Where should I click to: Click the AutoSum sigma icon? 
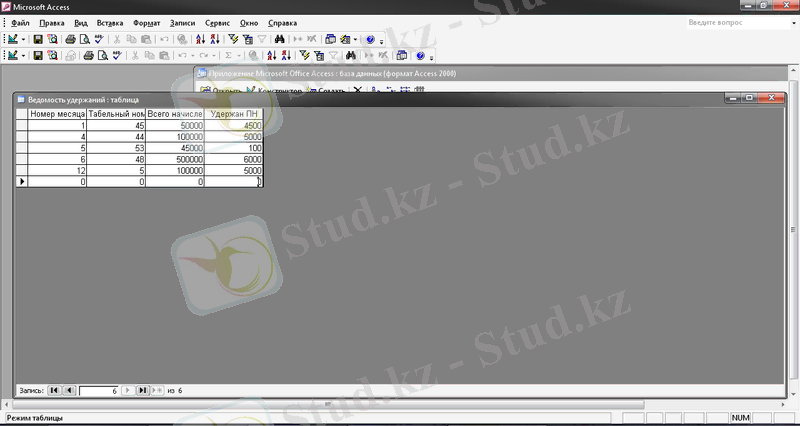pos(229,56)
